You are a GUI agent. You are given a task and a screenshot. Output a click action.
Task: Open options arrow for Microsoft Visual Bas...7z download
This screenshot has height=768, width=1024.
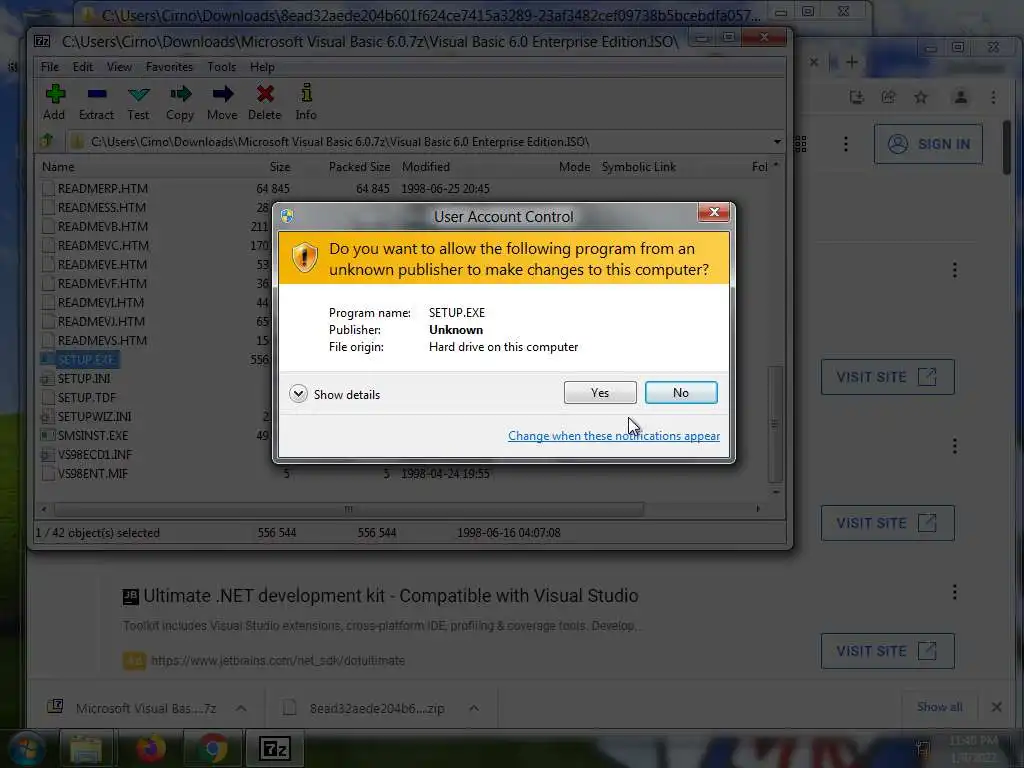click(241, 708)
